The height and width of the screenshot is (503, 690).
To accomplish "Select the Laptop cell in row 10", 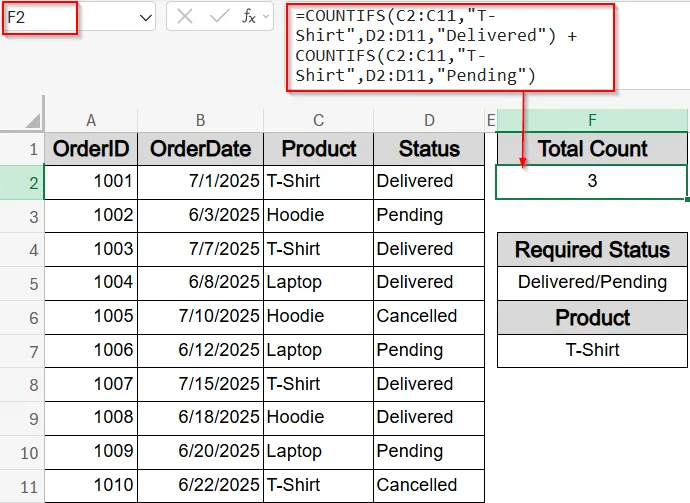I will click(x=318, y=452).
